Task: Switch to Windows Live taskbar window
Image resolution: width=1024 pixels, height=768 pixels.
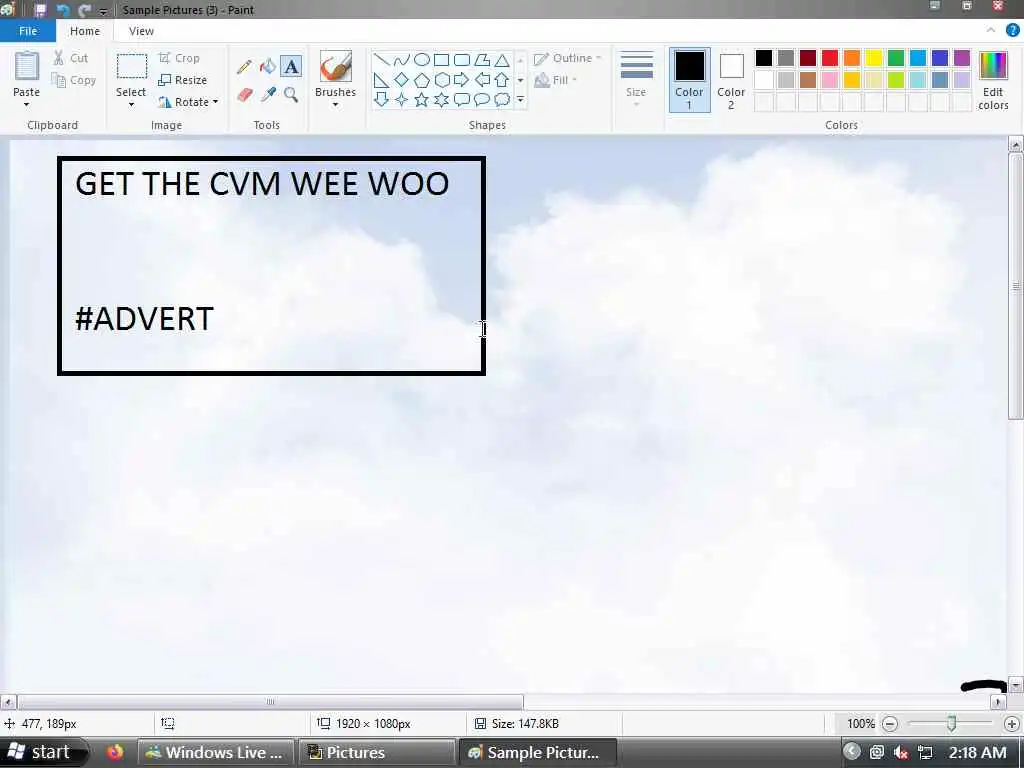Action: click(x=216, y=752)
